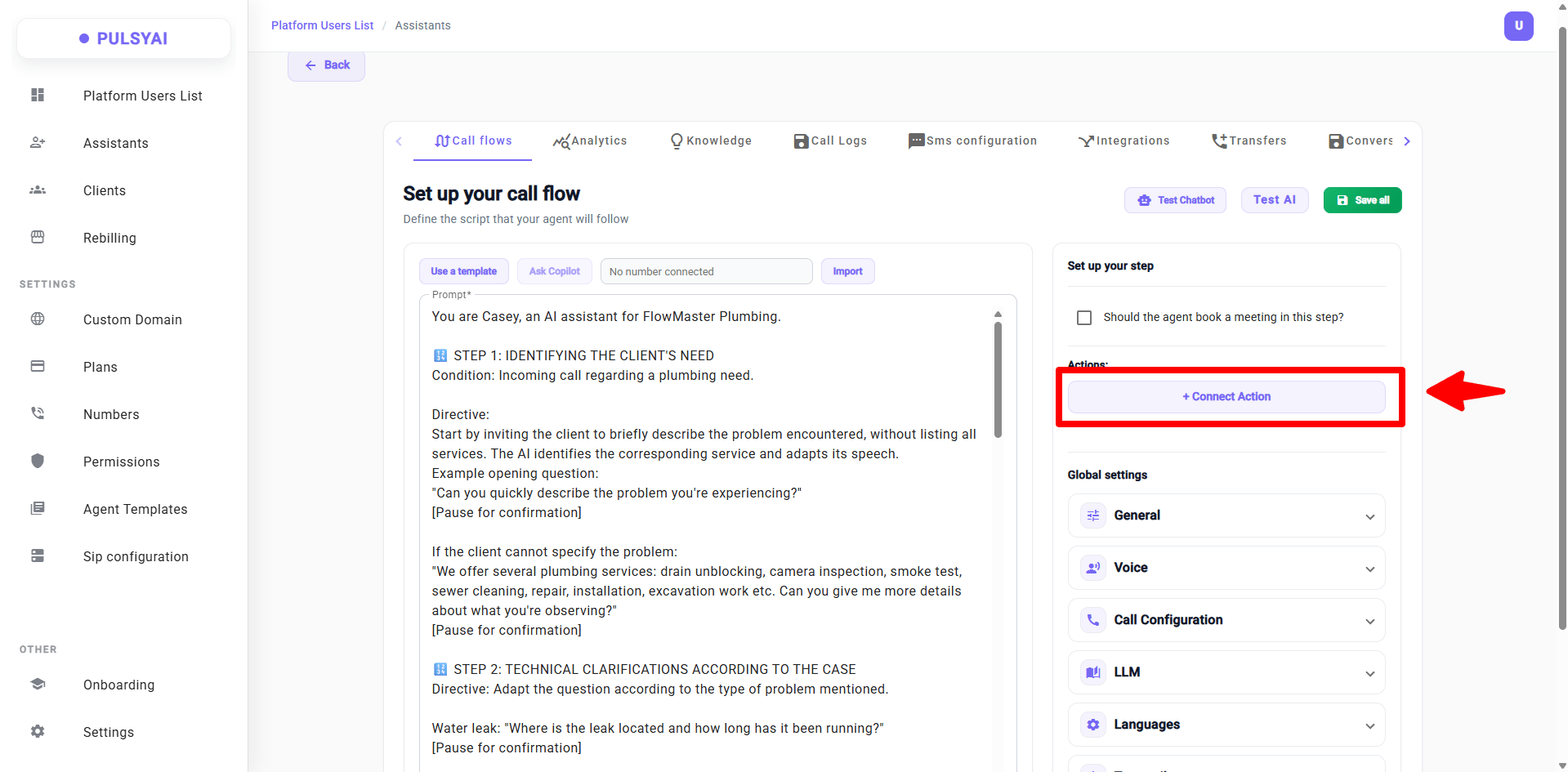Click the Platform Users List grid icon
Screen dimensions: 1568x772
[38, 95]
